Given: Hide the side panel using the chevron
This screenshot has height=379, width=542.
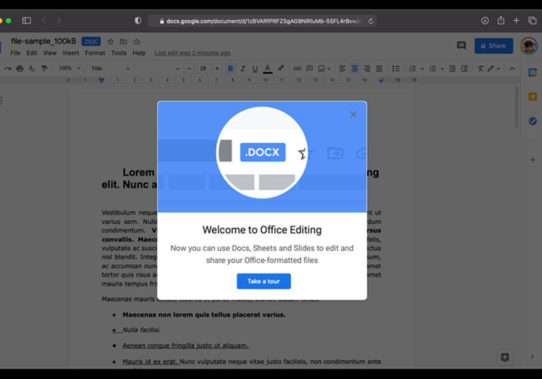Looking at the screenshot, I should [532, 356].
